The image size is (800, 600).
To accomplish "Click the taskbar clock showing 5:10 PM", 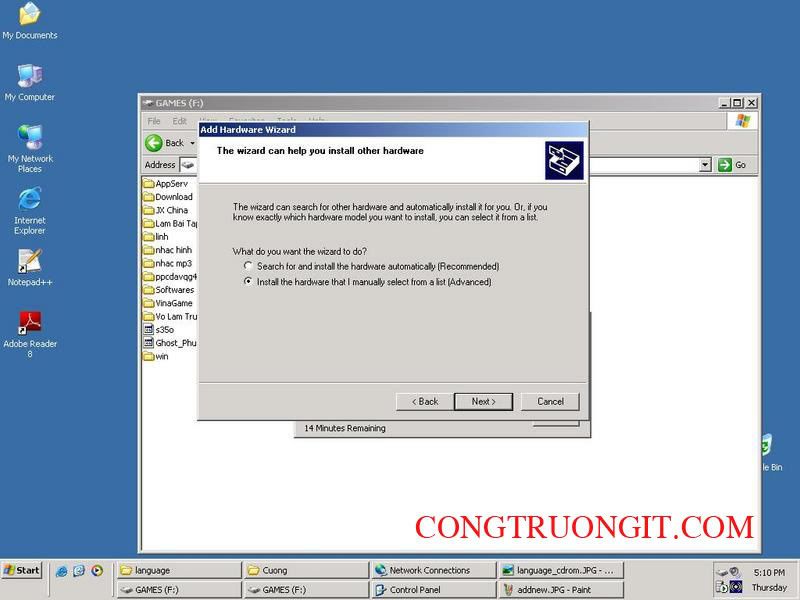I will pyautogui.click(x=769, y=572).
